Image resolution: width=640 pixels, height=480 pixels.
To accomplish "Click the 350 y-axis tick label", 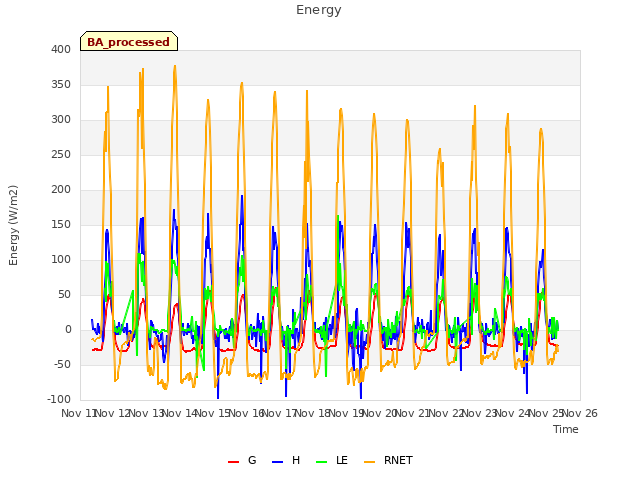I will coord(61,84).
